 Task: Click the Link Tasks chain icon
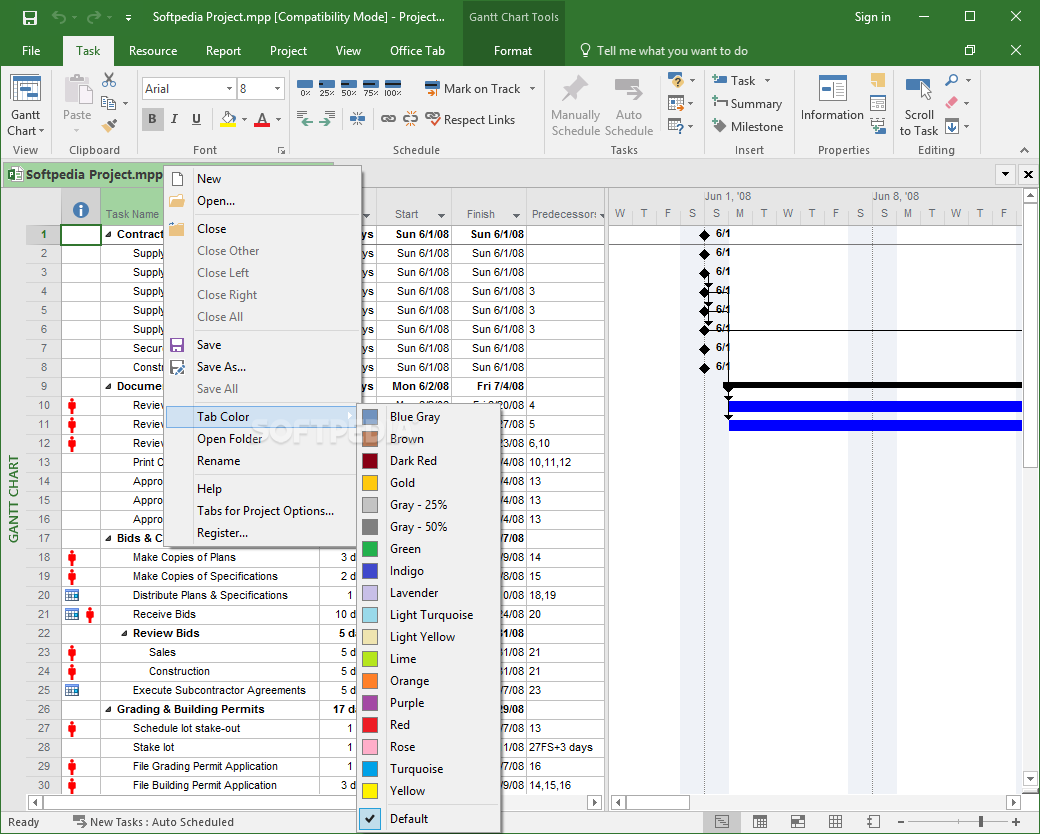pyautogui.click(x=388, y=119)
